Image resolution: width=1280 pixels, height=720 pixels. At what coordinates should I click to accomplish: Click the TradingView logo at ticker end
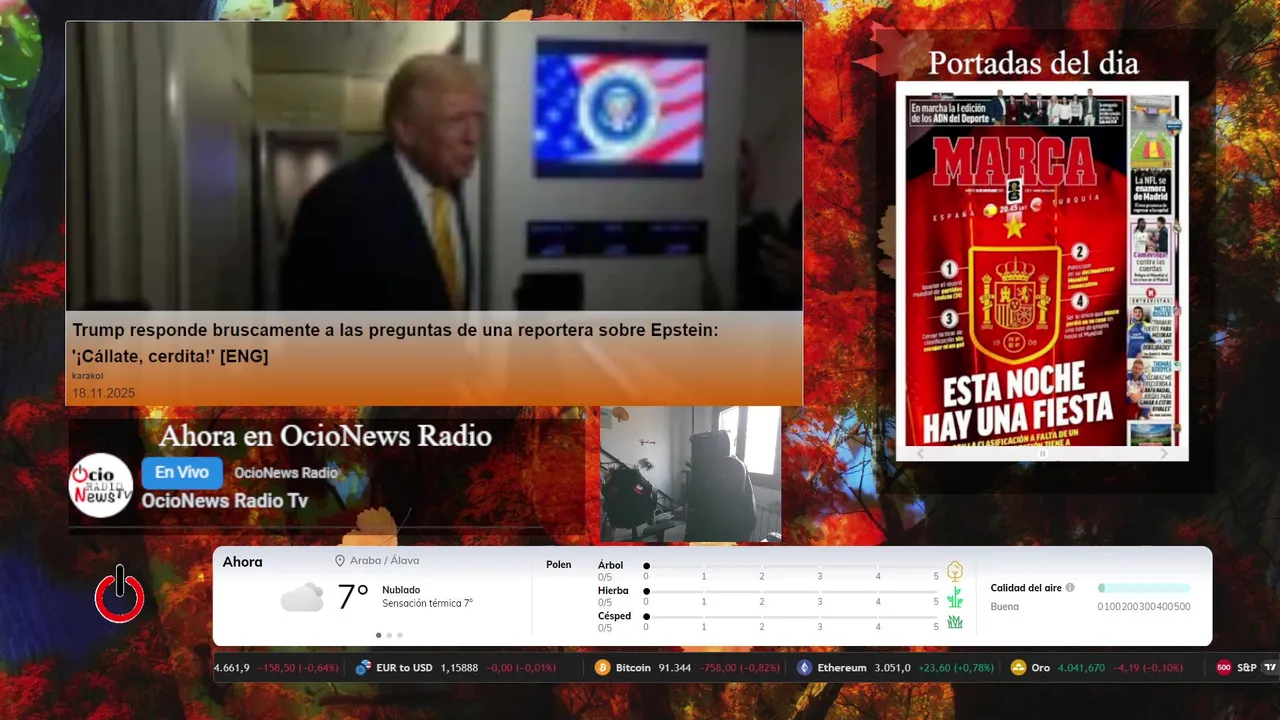1270,667
